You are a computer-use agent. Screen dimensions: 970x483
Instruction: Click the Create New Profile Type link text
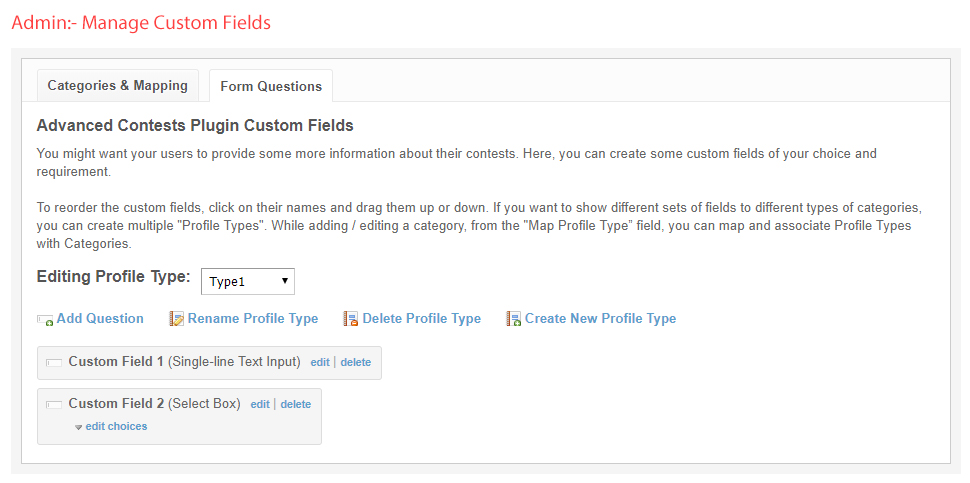coord(600,319)
